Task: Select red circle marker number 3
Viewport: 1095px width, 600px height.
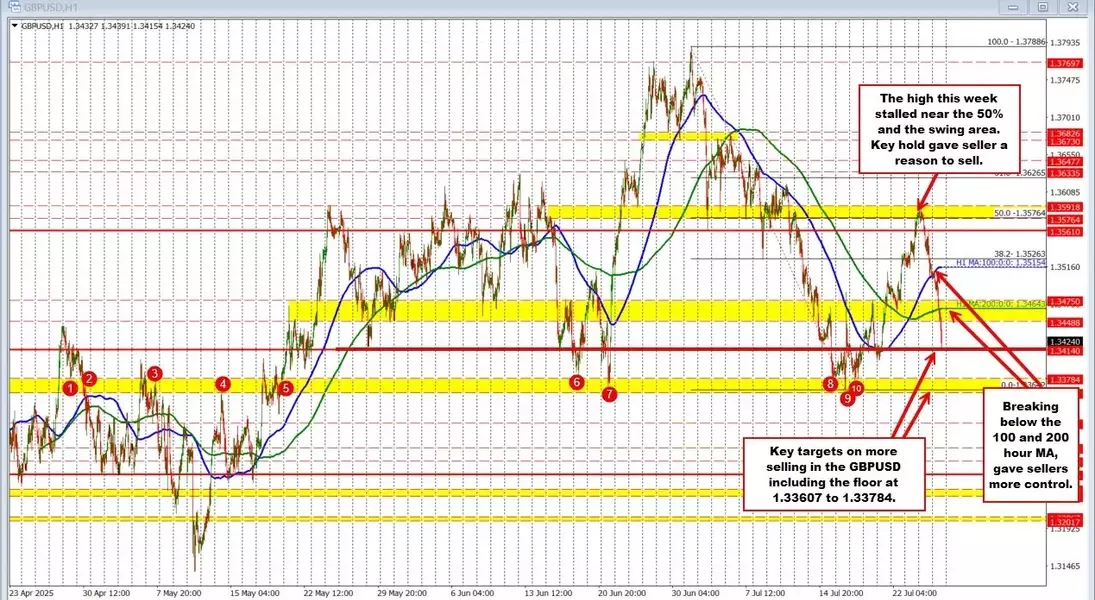Action: [x=154, y=373]
